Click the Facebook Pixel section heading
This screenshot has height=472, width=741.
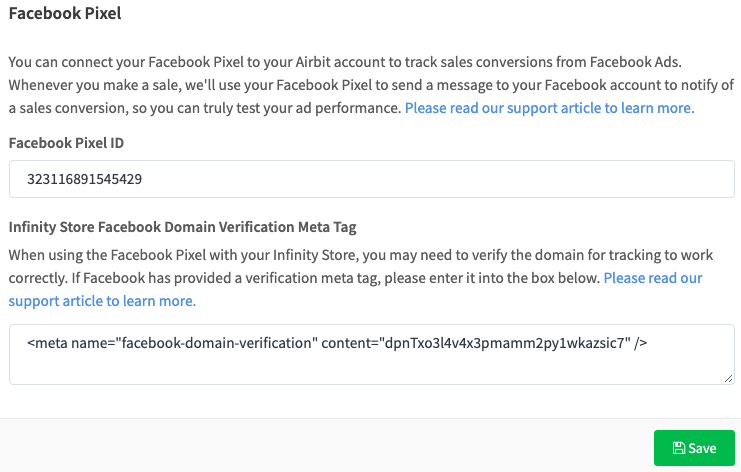click(64, 15)
